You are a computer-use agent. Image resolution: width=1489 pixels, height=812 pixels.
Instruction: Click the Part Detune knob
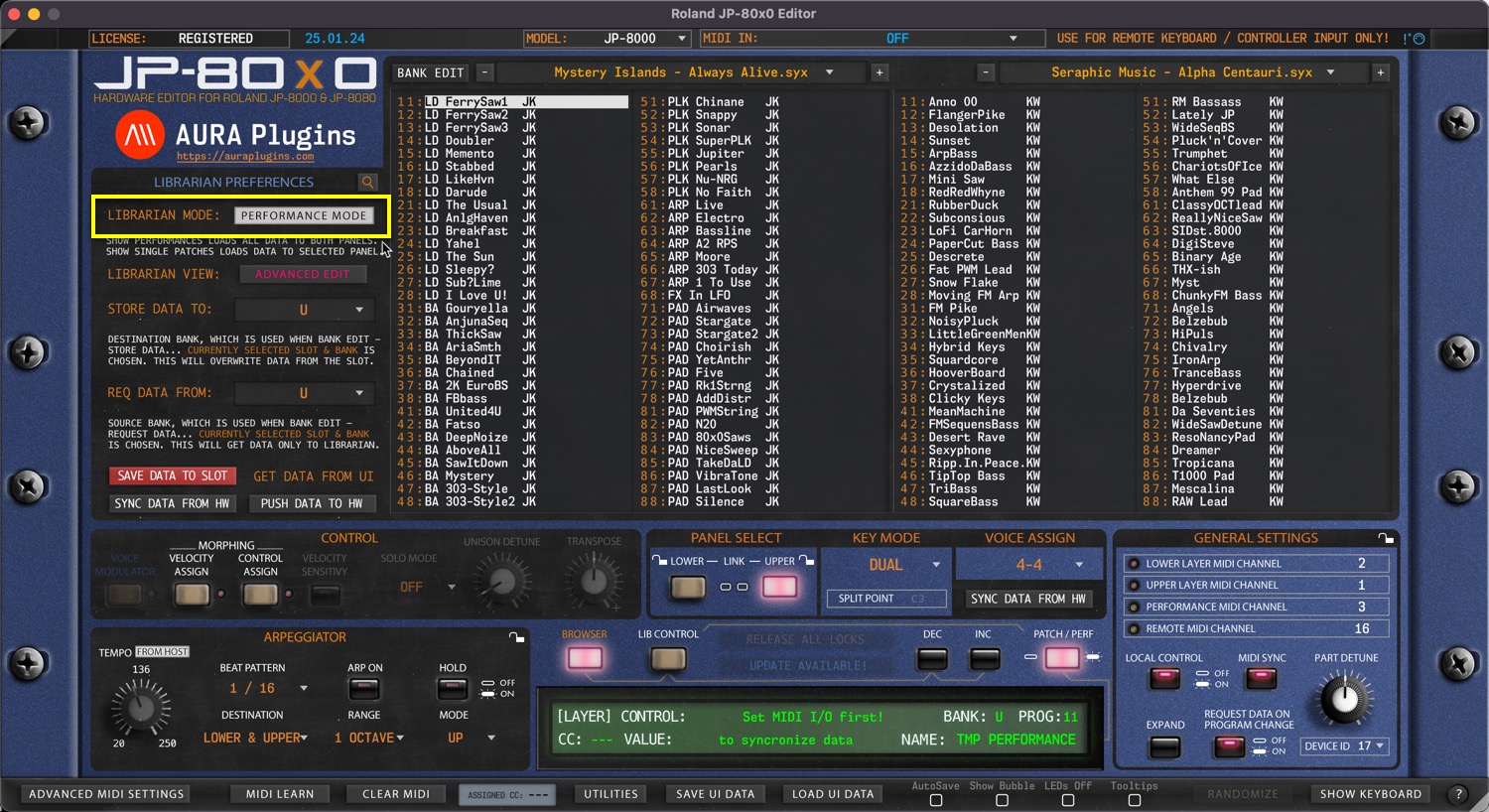point(1344,699)
